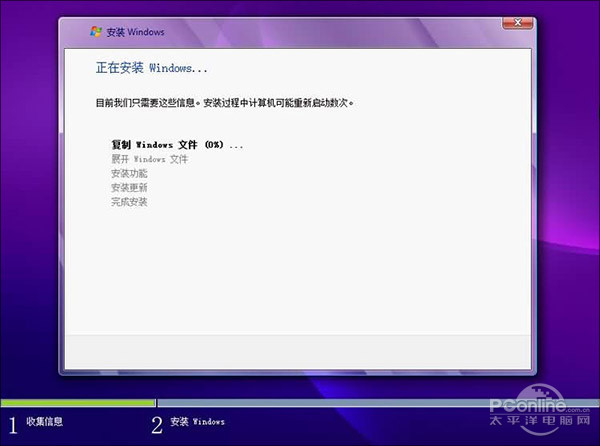
Task: Click the Windows logo in the title bar
Action: 95,32
